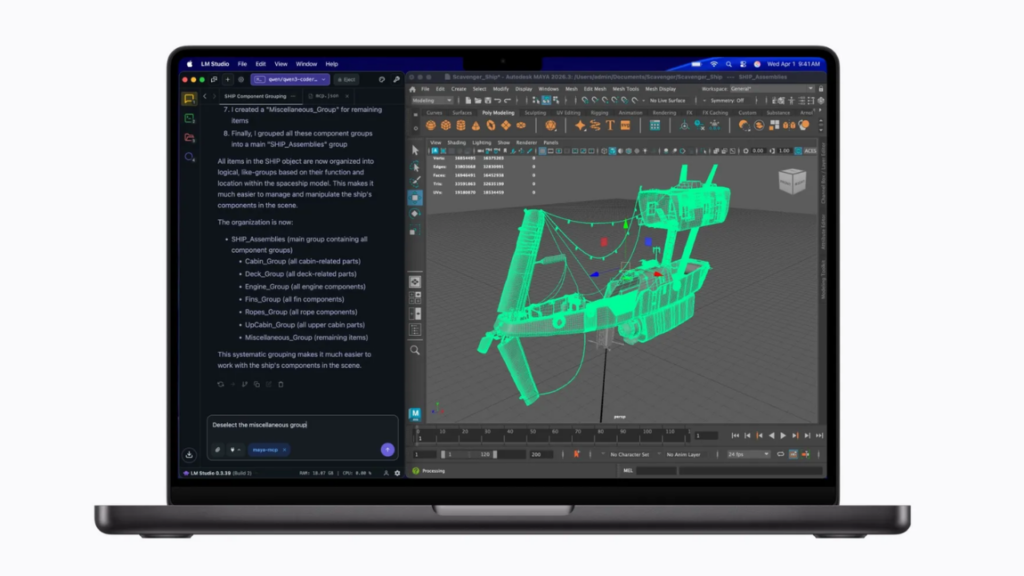Switch to the Sculpting shelf tab

(x=535, y=113)
